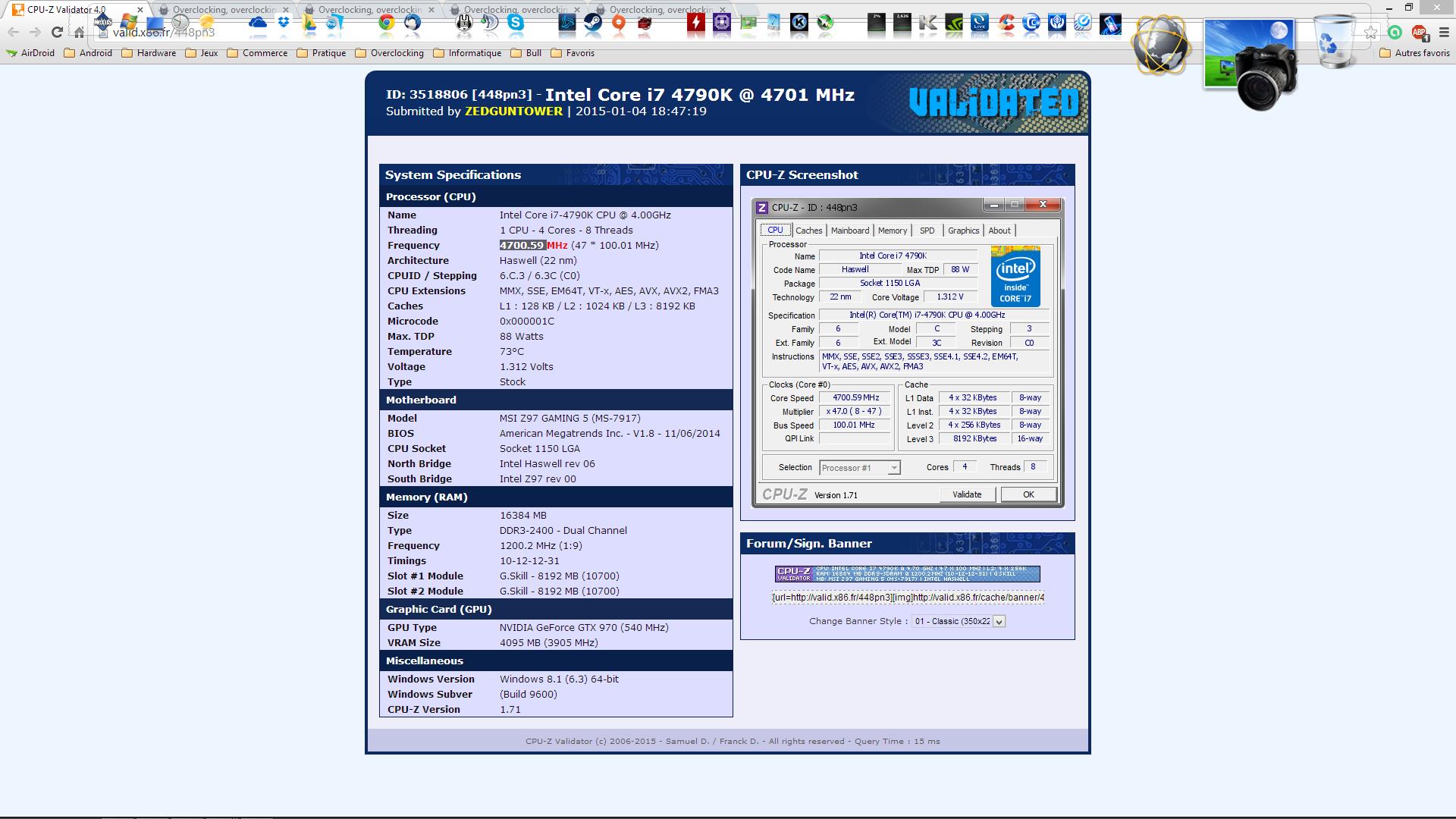Click the '10-12-12-31' timings value
The image size is (1456, 819).
(529, 561)
